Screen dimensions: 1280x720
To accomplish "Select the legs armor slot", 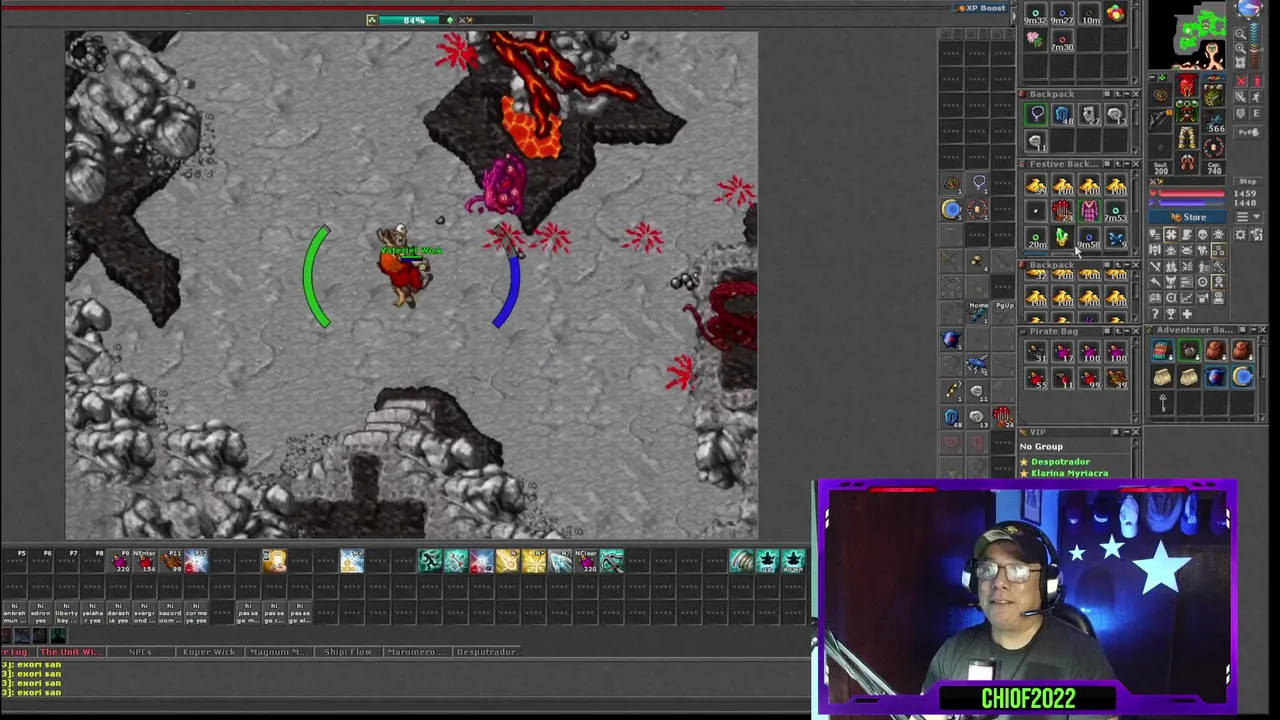I will (x=1187, y=137).
